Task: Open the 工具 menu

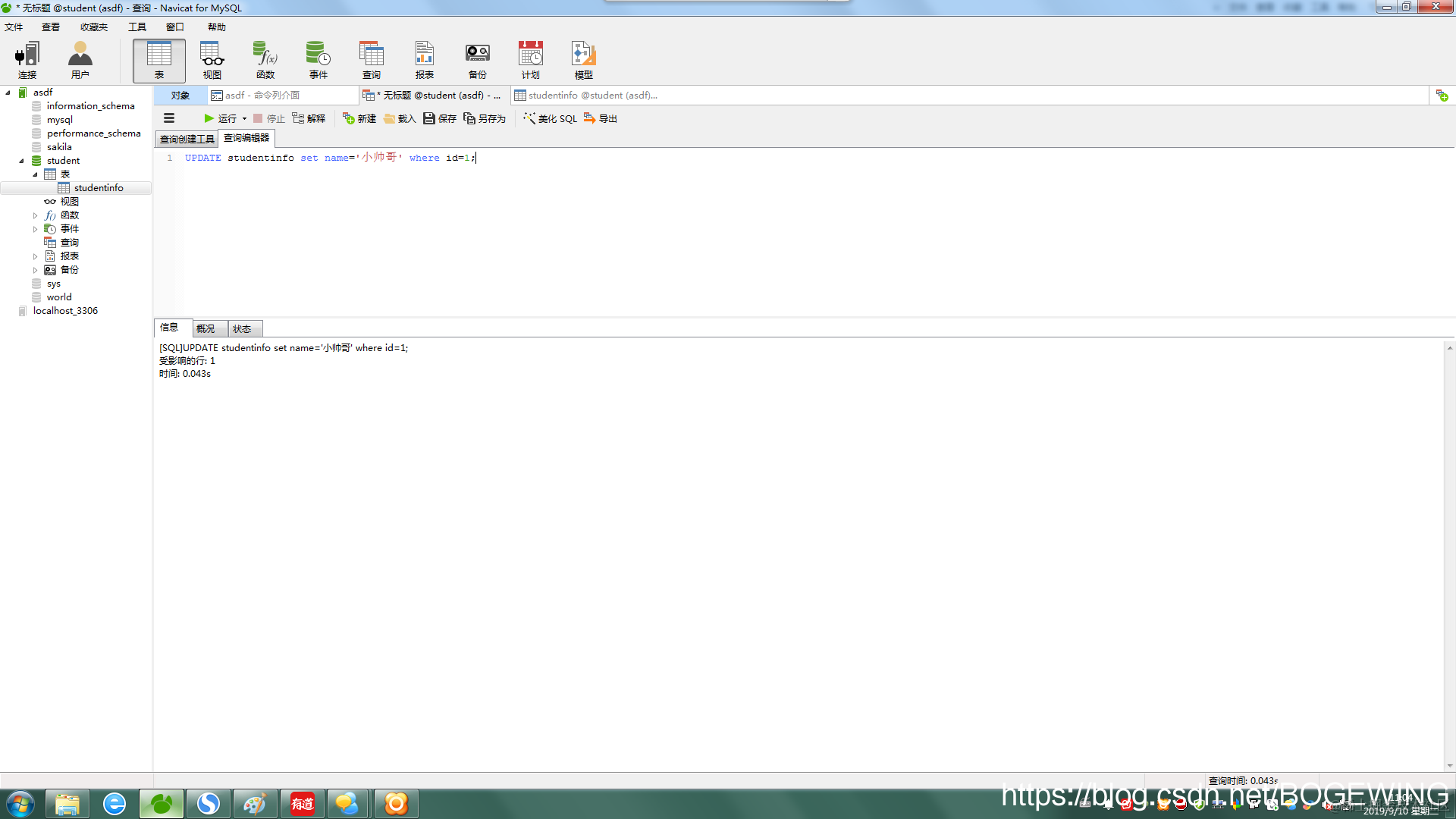Action: point(137,27)
